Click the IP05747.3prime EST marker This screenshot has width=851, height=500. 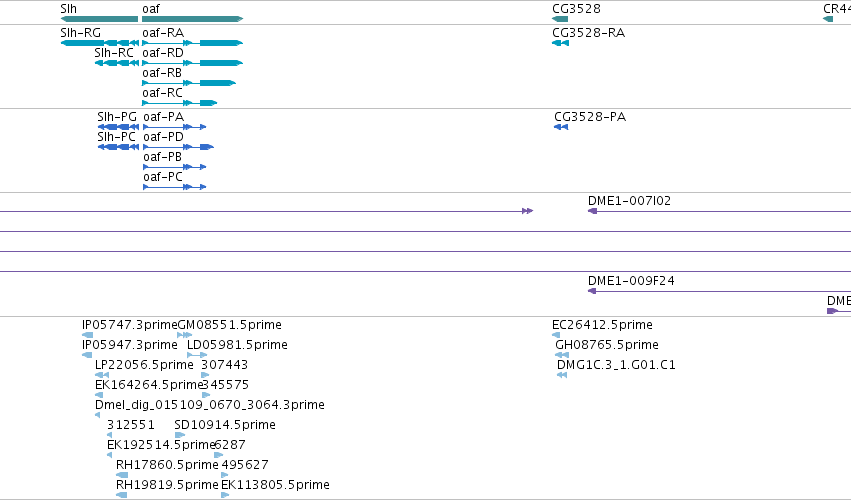coord(87,335)
